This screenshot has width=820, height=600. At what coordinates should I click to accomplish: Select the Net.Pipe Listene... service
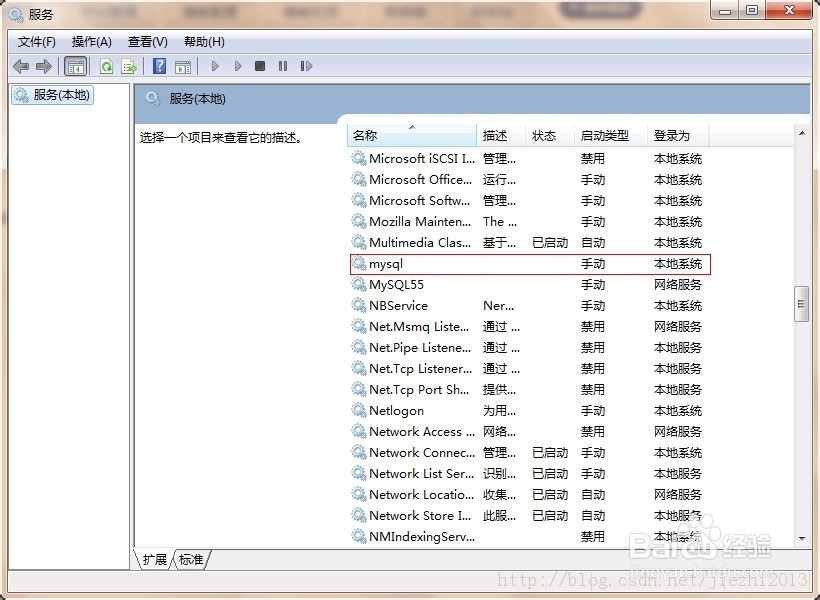pyautogui.click(x=528, y=347)
